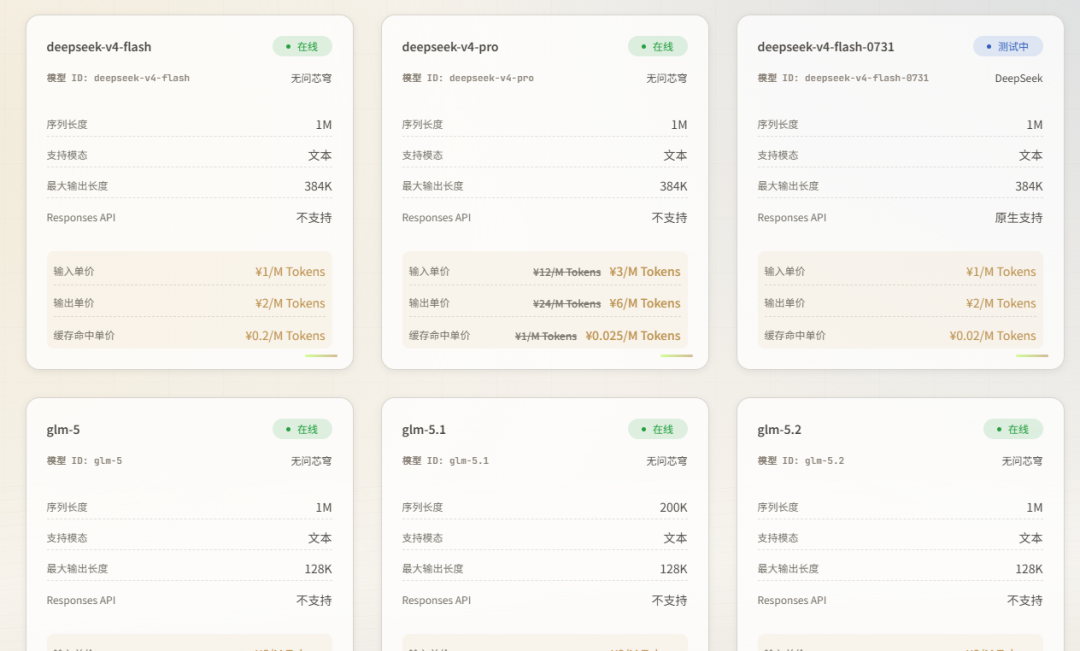This screenshot has width=1080, height=651.
Task: Click model ID text glm-5
Action: 107,461
